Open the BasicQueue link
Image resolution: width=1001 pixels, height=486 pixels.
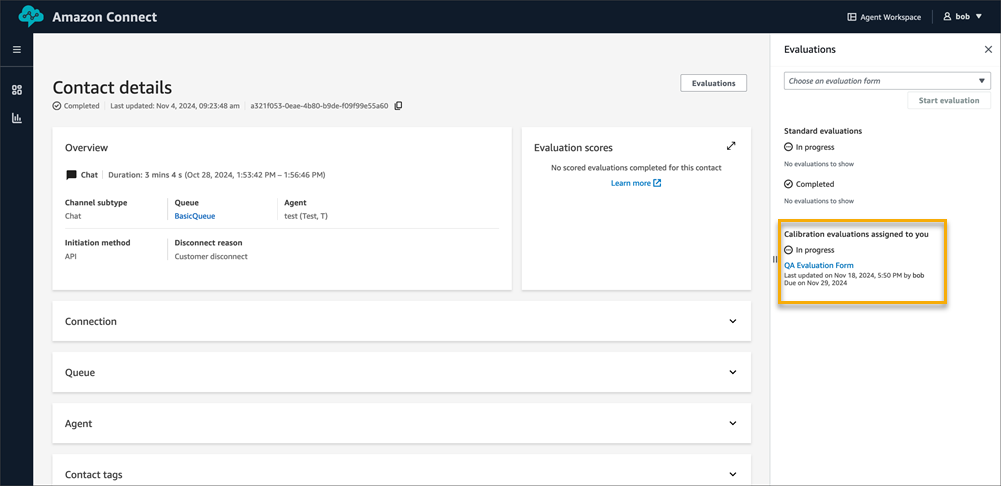195,216
